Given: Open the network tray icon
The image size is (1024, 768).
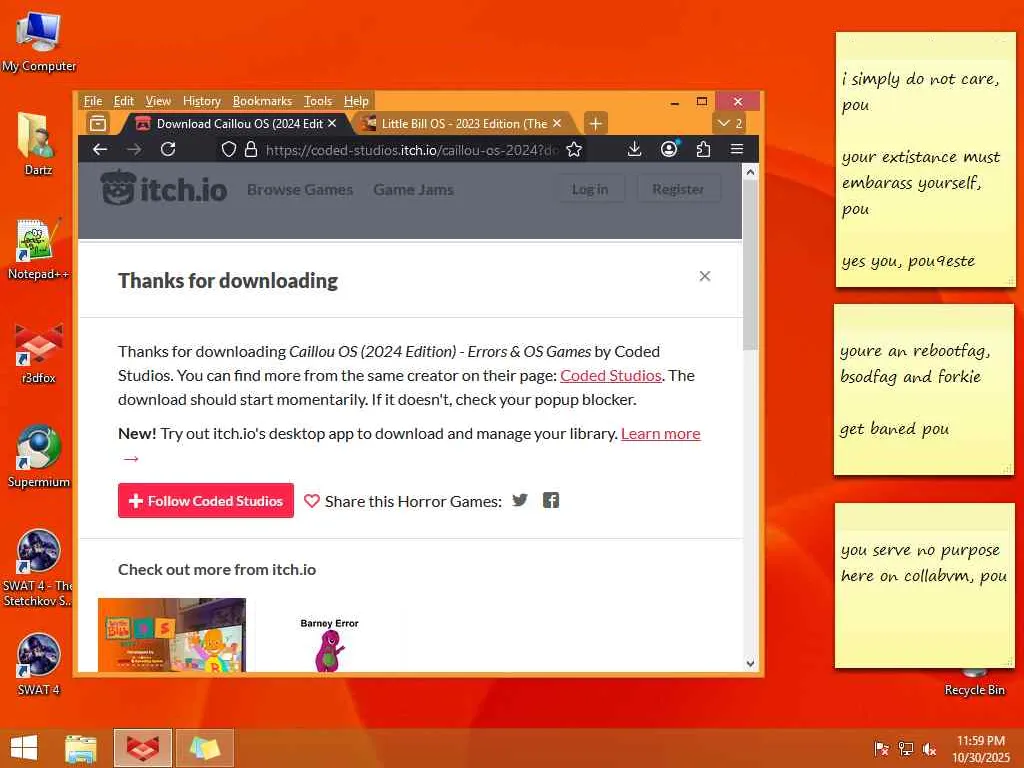Looking at the screenshot, I should pos(906,748).
